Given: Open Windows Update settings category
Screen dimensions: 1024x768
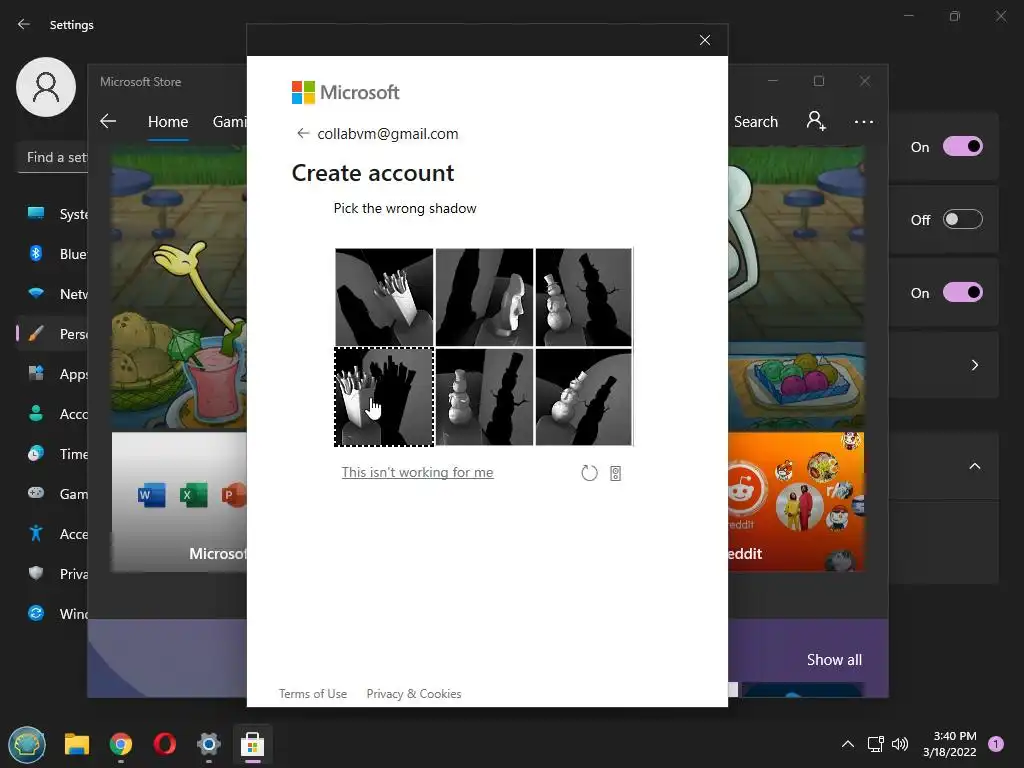Looking at the screenshot, I should tap(52, 614).
